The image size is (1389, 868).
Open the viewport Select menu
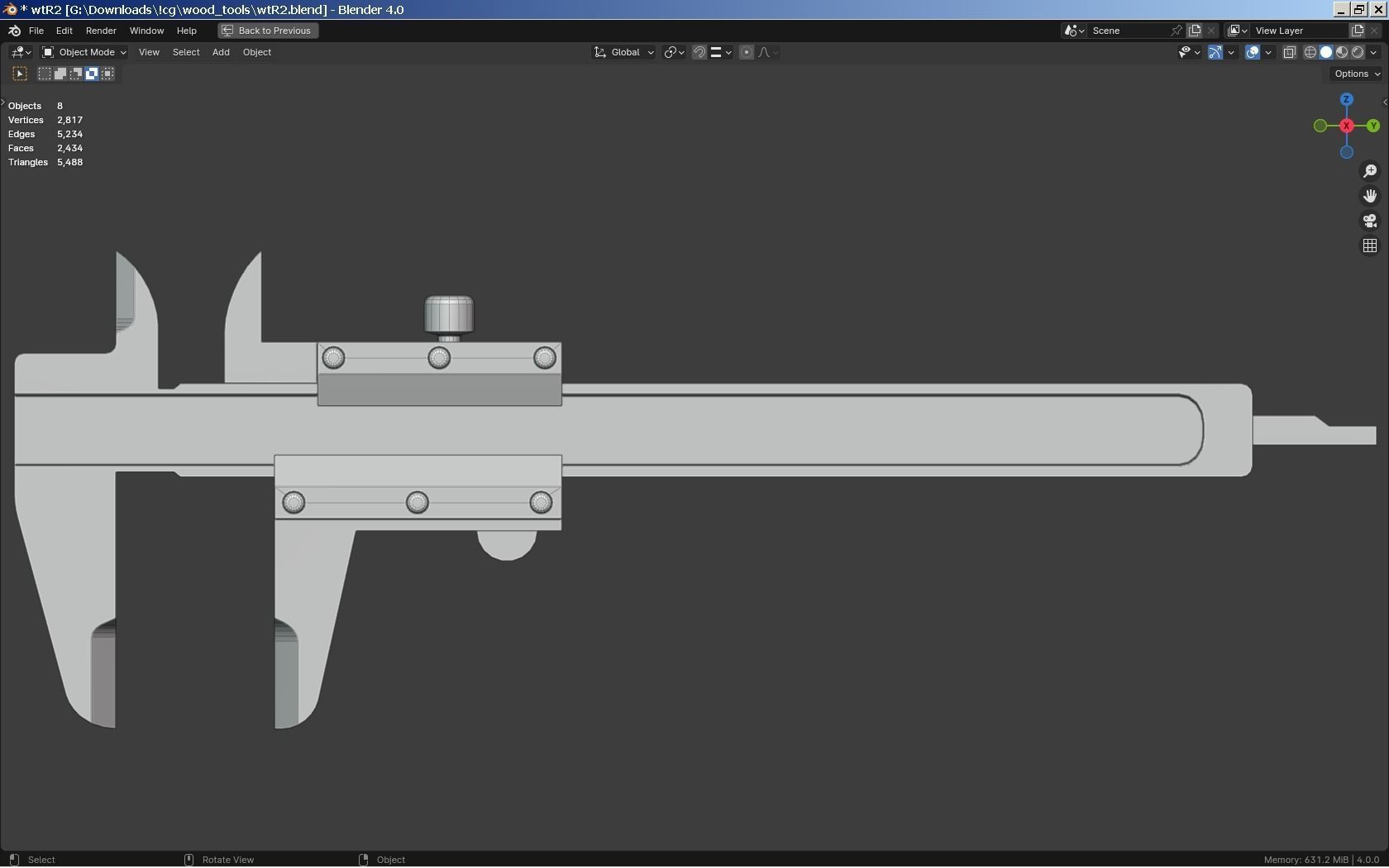(186, 52)
